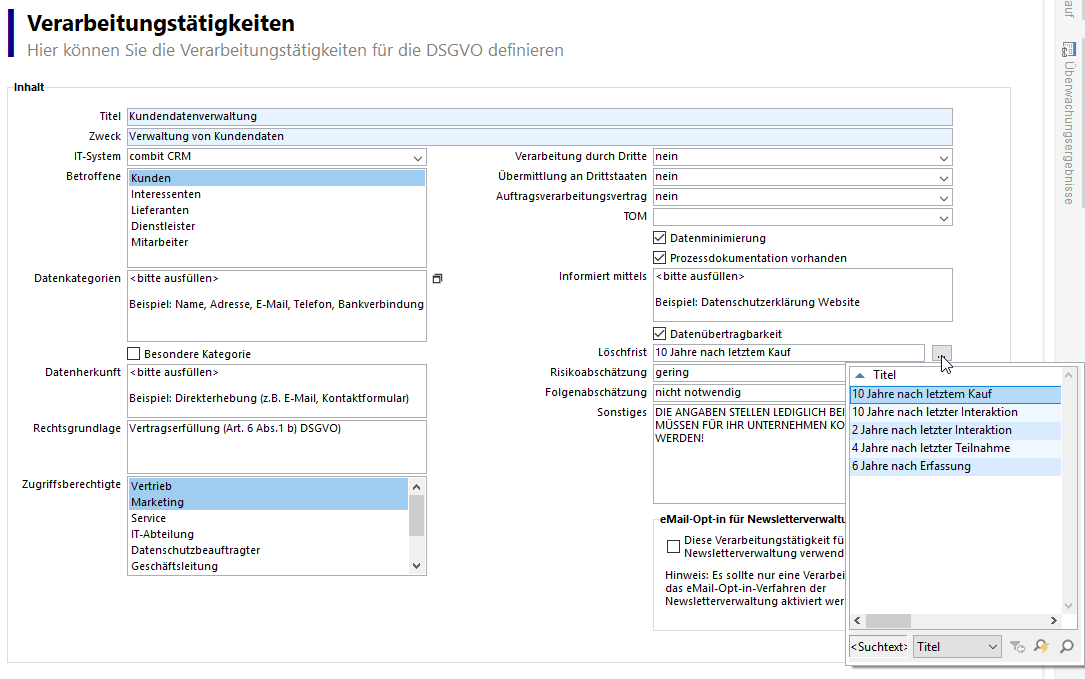Click the Titel column sort arrow
Image resolution: width=1085 pixels, height=679 pixels.
(x=859, y=375)
